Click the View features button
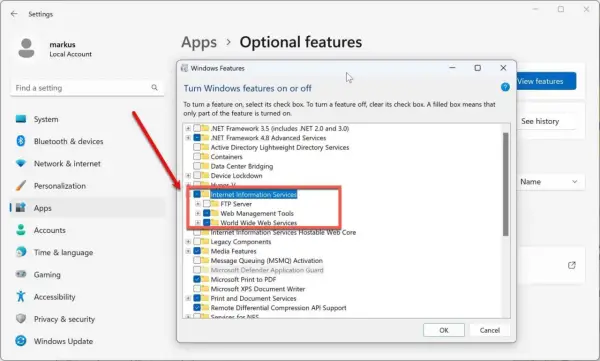600x361 pixels. click(x=546, y=81)
